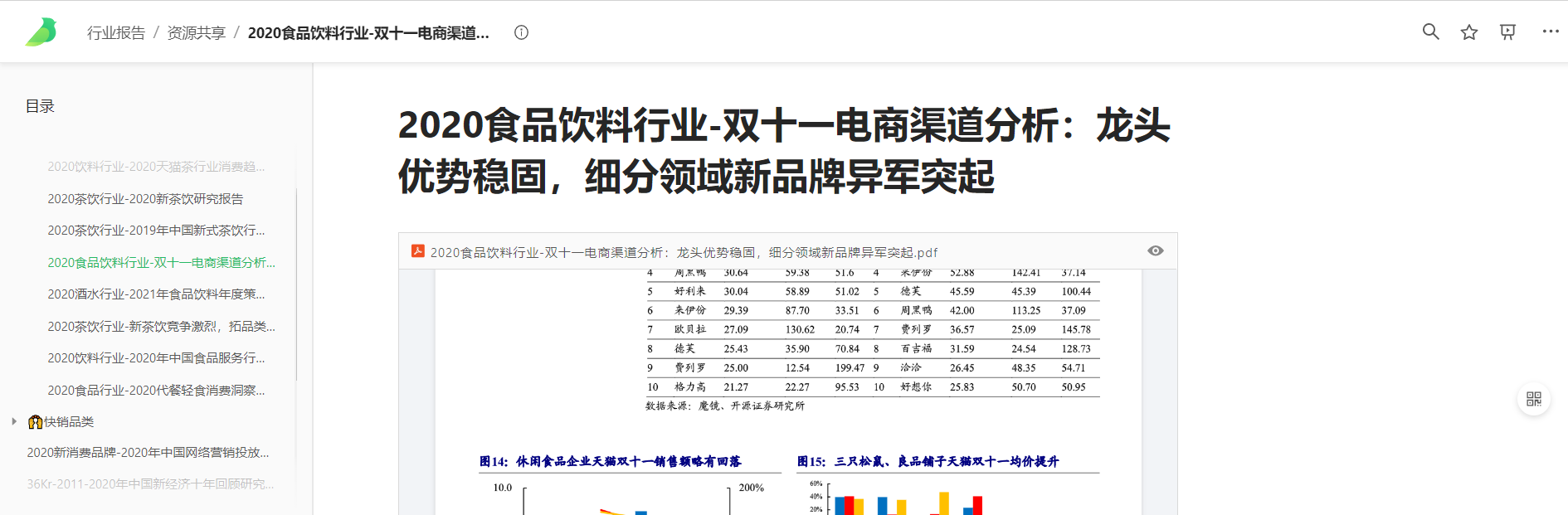Click the green bird app logo
The image size is (1568, 515).
[x=41, y=32]
